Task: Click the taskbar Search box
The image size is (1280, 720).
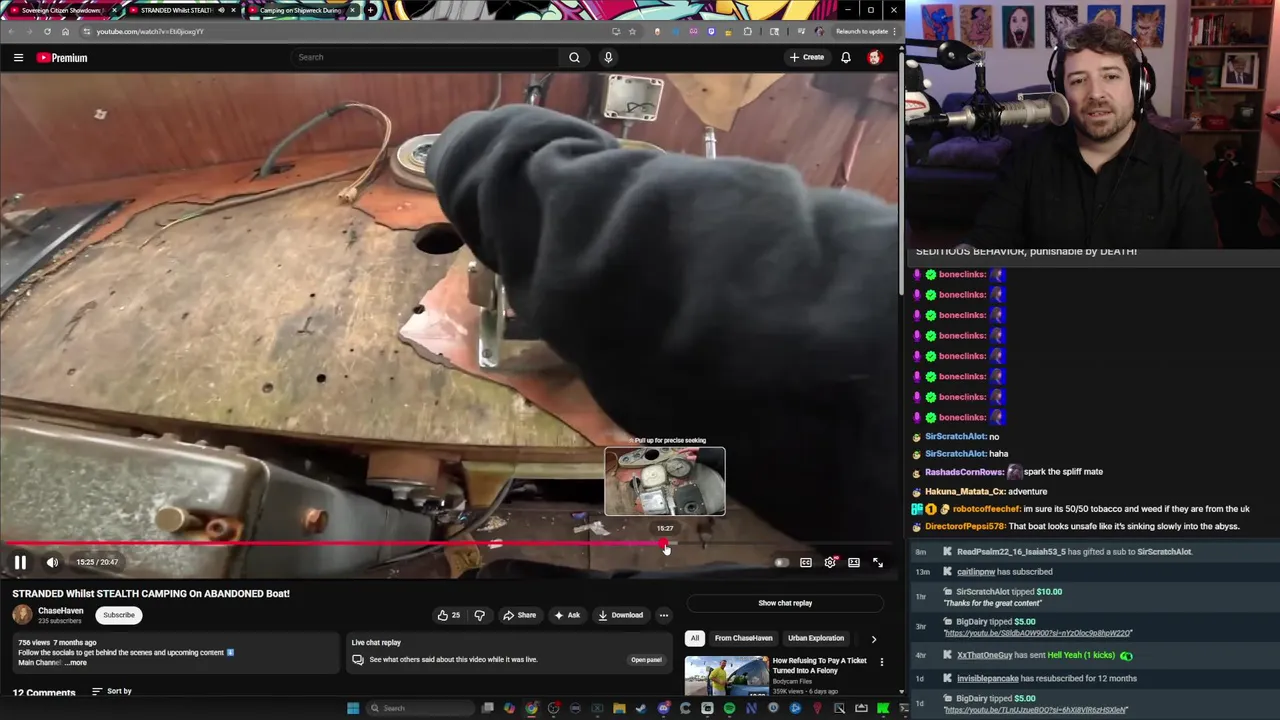Action: [421, 708]
